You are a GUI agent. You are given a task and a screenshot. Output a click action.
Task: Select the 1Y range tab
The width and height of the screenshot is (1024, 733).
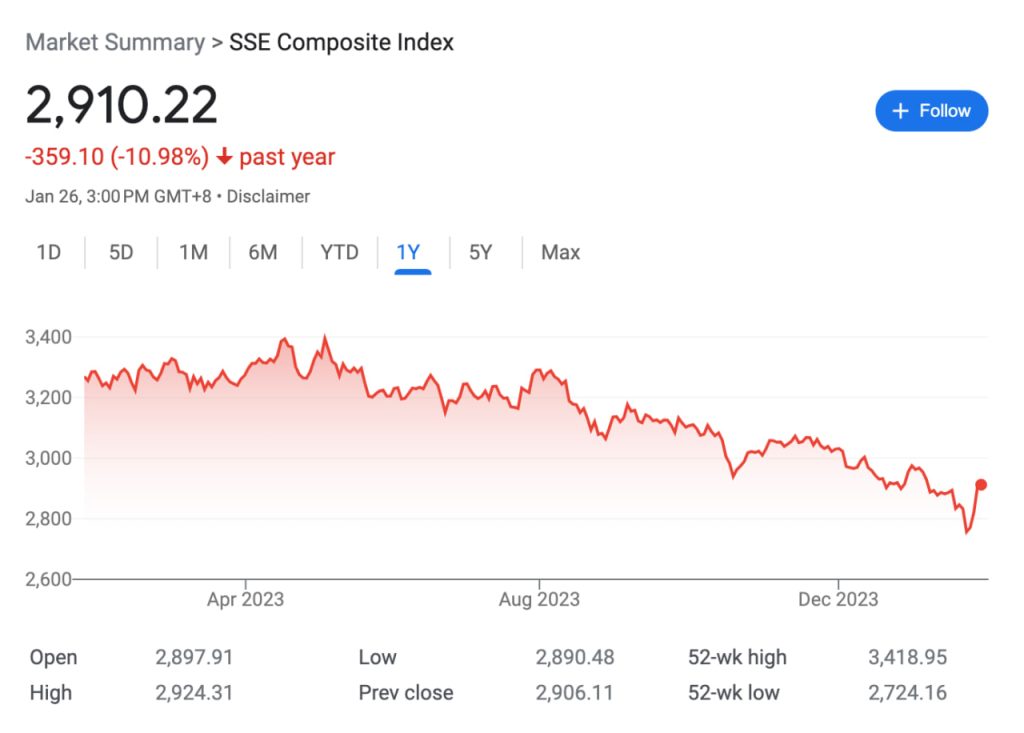pos(408,252)
